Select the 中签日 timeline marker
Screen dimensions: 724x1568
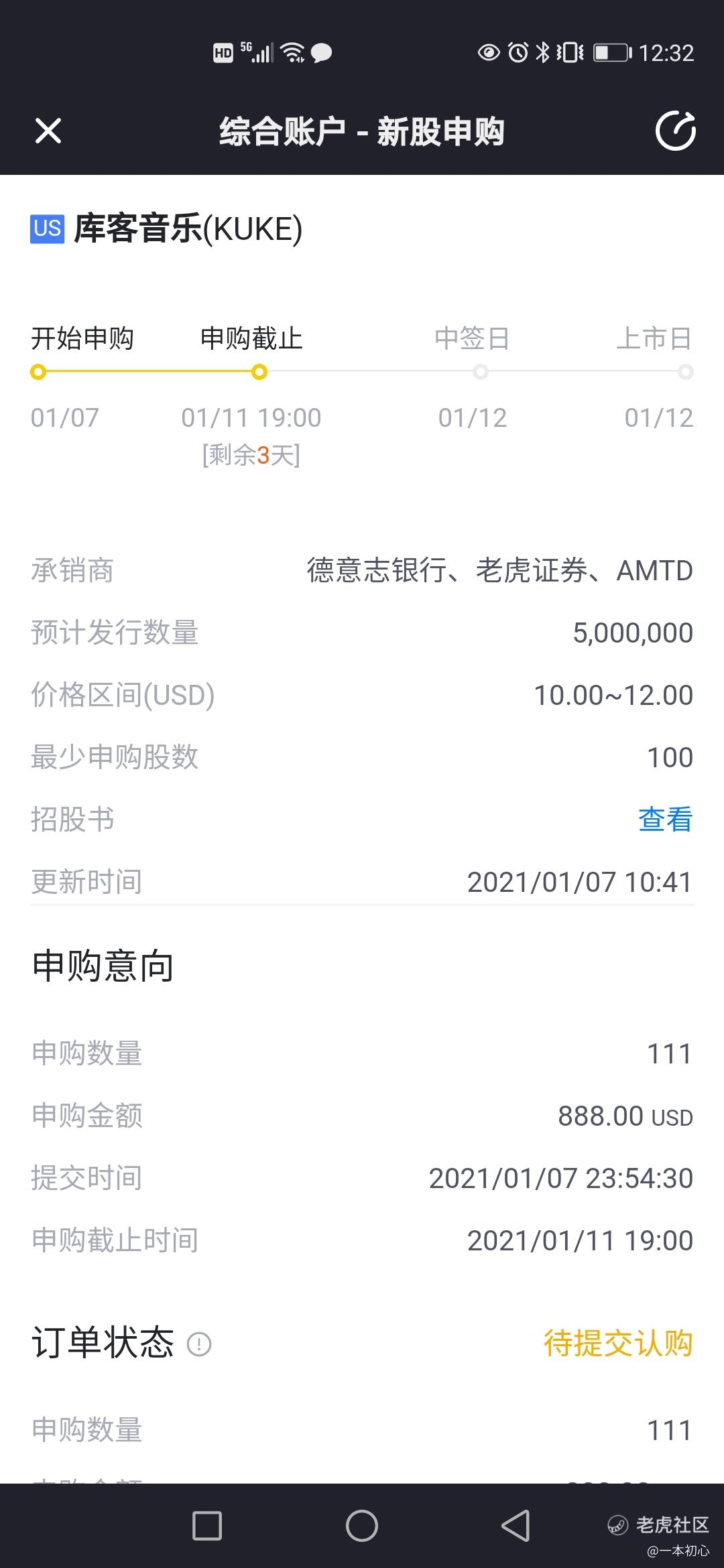(x=481, y=372)
